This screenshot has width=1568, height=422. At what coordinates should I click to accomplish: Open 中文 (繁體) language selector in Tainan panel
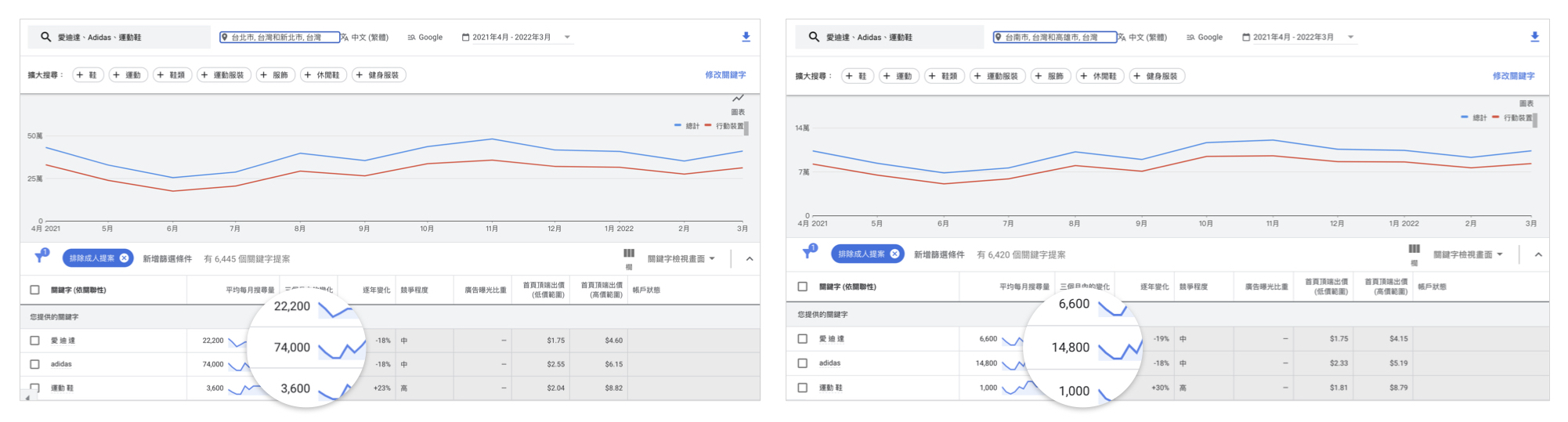1142,38
